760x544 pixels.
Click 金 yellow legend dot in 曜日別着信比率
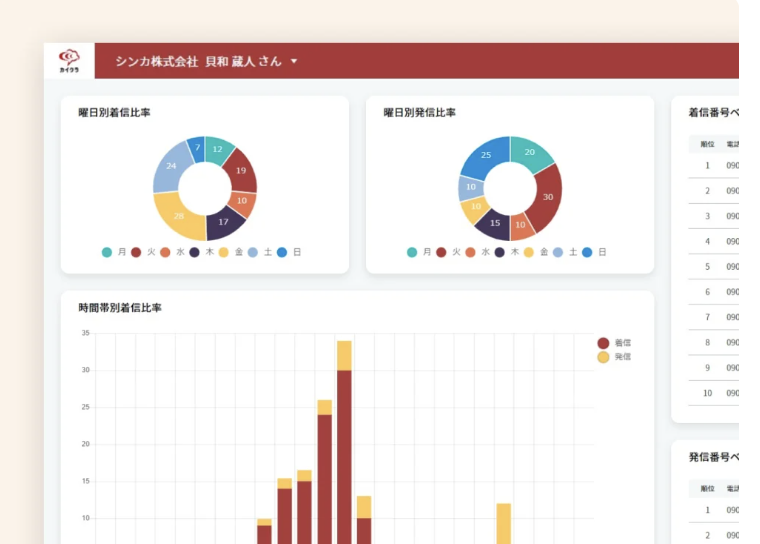point(224,253)
